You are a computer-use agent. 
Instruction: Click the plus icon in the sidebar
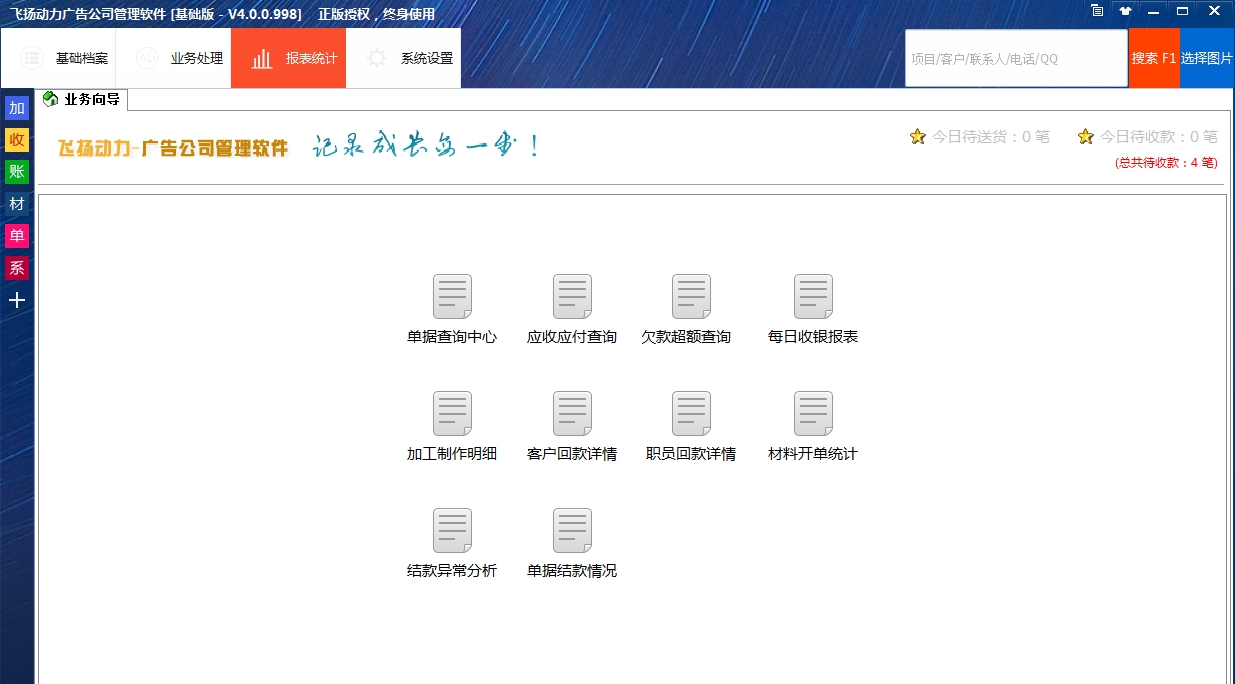pyautogui.click(x=16, y=300)
